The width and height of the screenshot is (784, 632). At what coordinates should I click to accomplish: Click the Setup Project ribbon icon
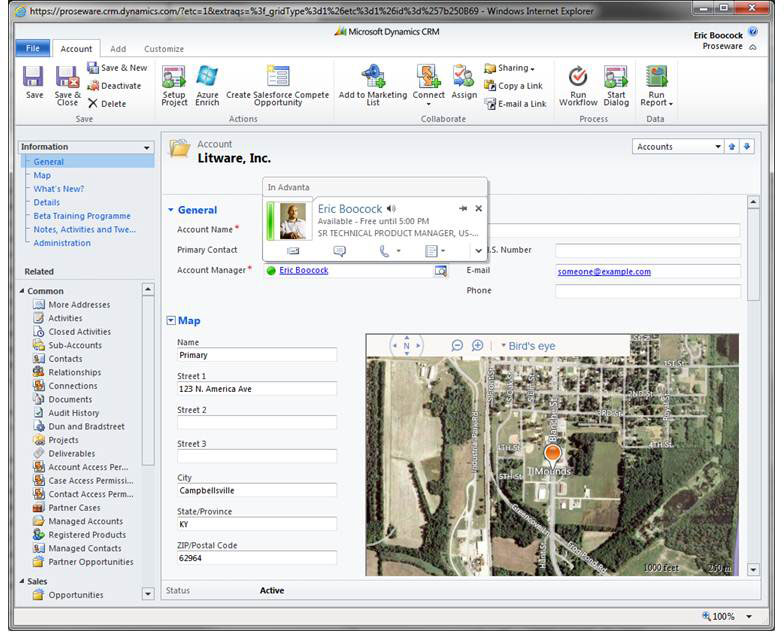pyautogui.click(x=174, y=78)
